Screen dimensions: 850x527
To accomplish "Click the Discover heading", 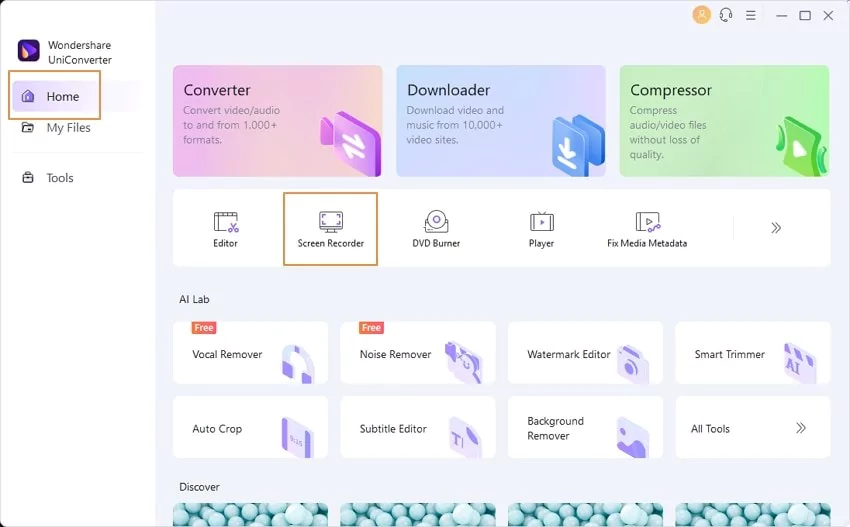I will tap(199, 487).
